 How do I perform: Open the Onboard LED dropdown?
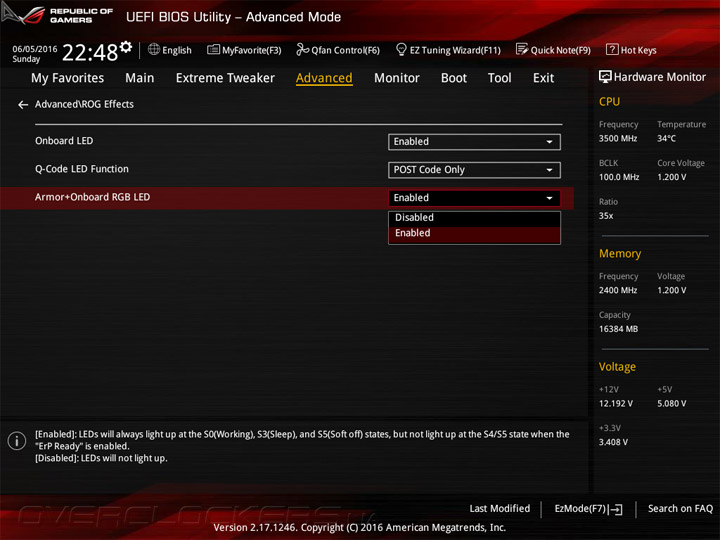(474, 142)
